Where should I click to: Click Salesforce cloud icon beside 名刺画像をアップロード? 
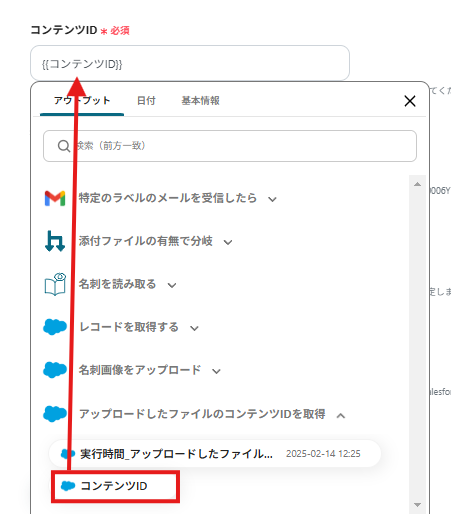pyautogui.click(x=55, y=370)
